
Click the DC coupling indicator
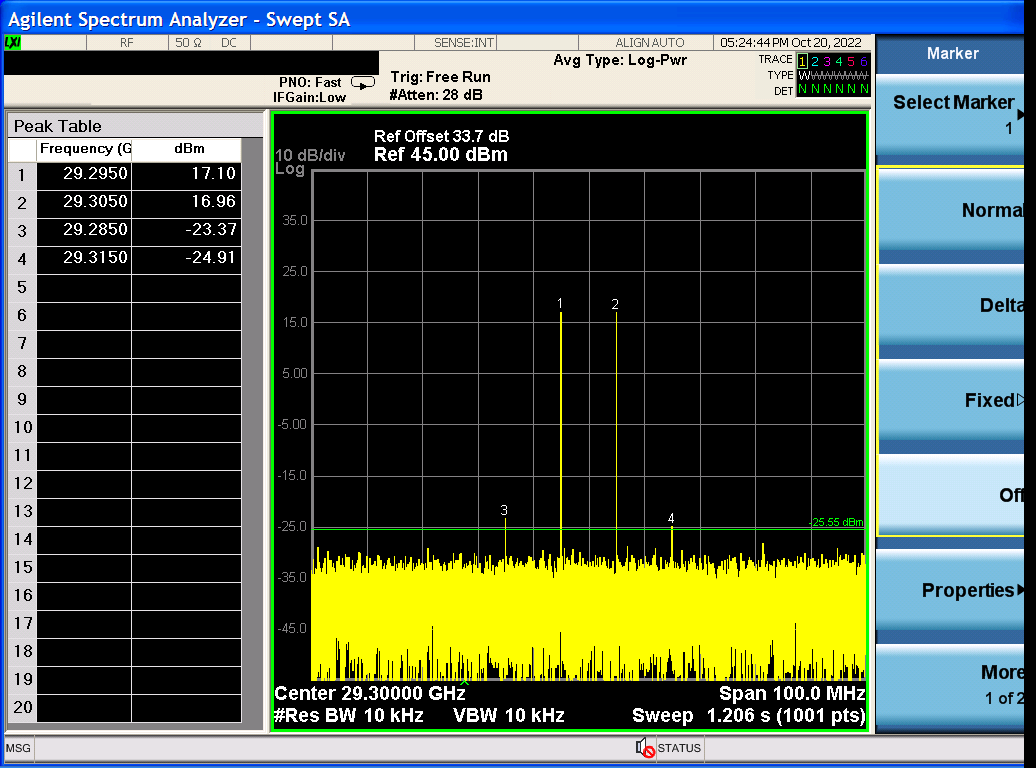[x=229, y=43]
